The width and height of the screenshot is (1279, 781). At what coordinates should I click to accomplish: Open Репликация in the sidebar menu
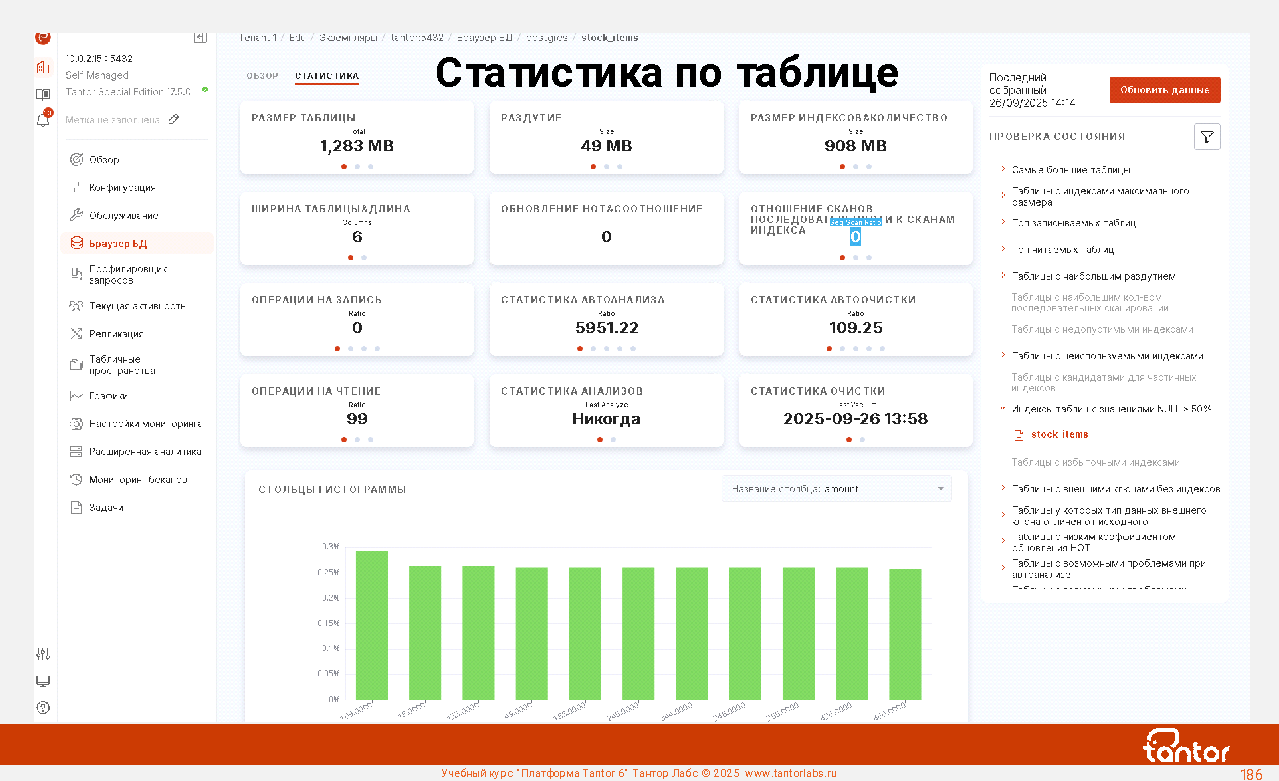116,334
